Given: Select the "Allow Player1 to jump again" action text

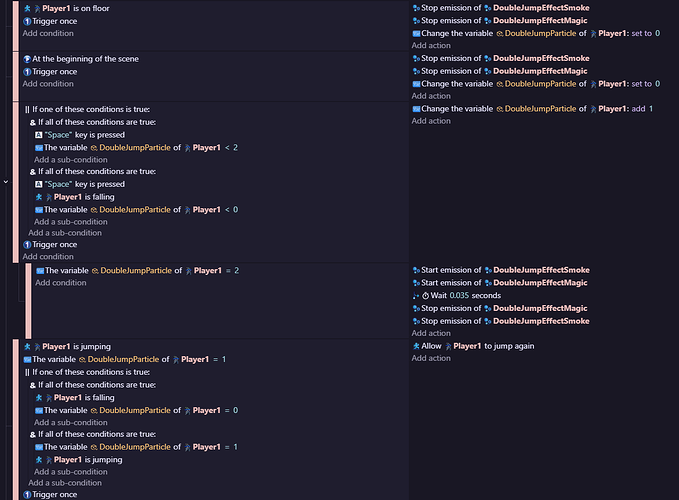Looking at the screenshot, I should tap(478, 346).
